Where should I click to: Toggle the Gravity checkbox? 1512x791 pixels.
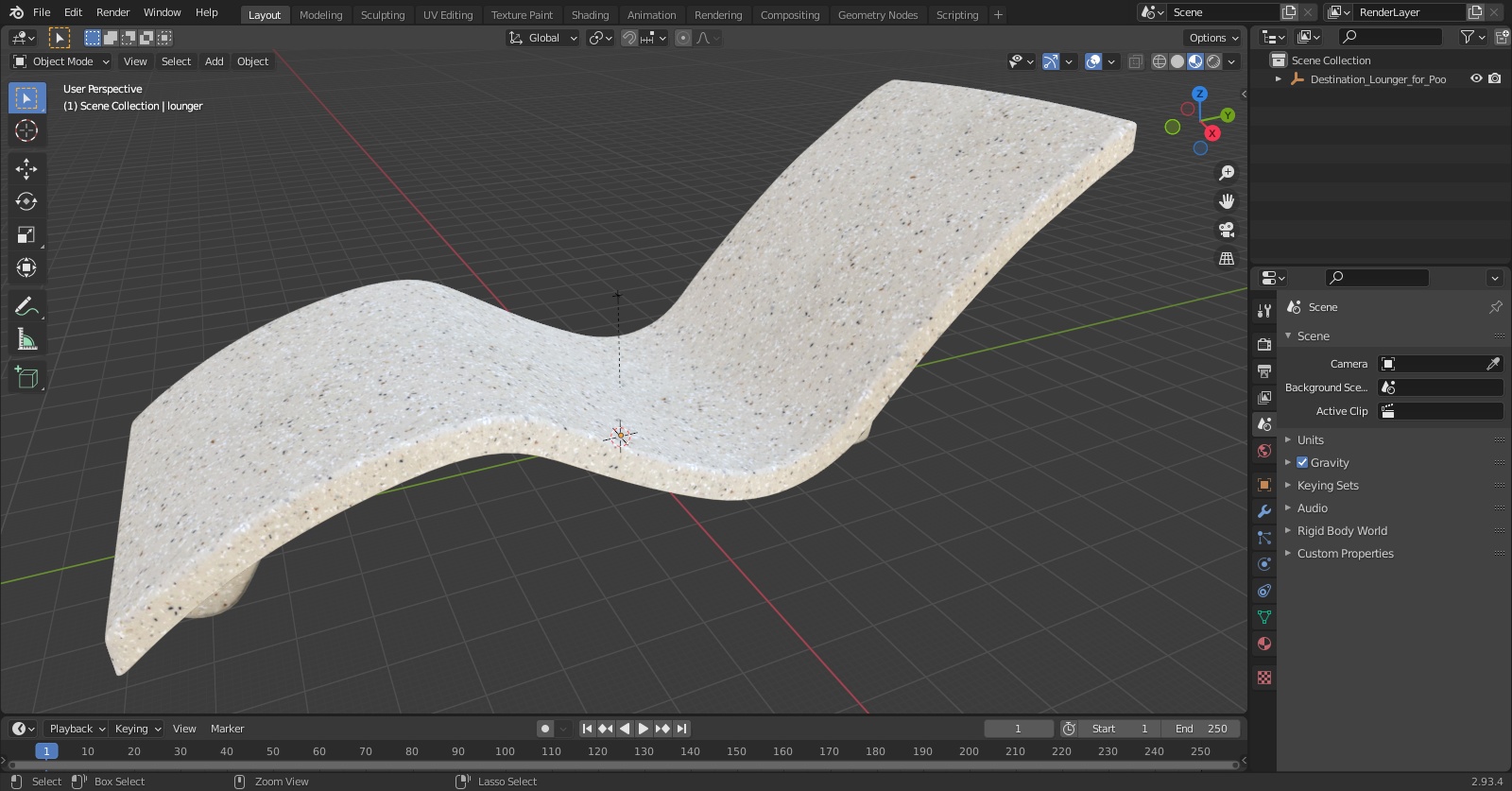coord(1302,463)
